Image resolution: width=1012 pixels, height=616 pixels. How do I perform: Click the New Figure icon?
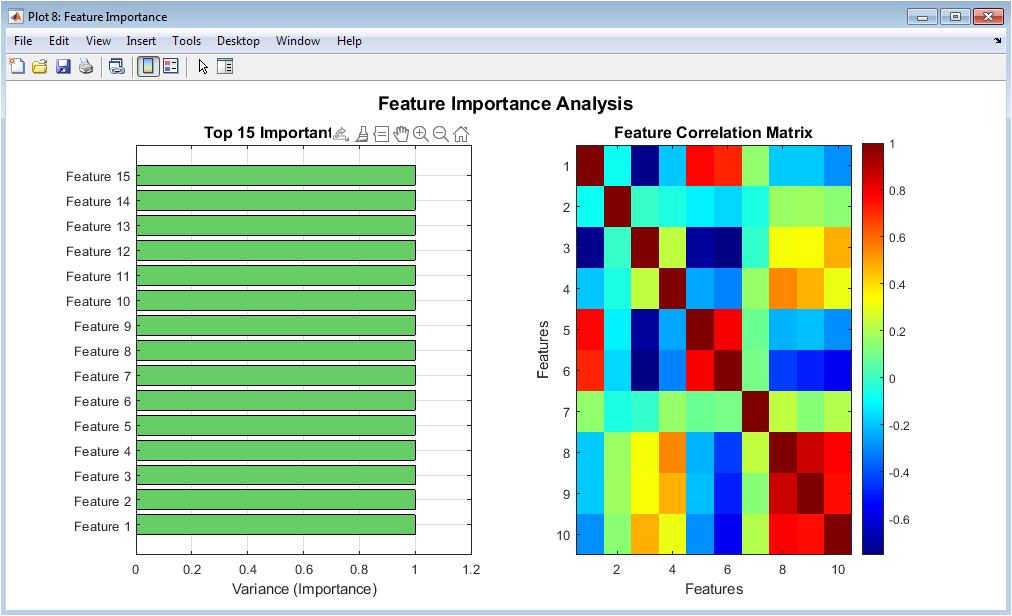(17, 67)
